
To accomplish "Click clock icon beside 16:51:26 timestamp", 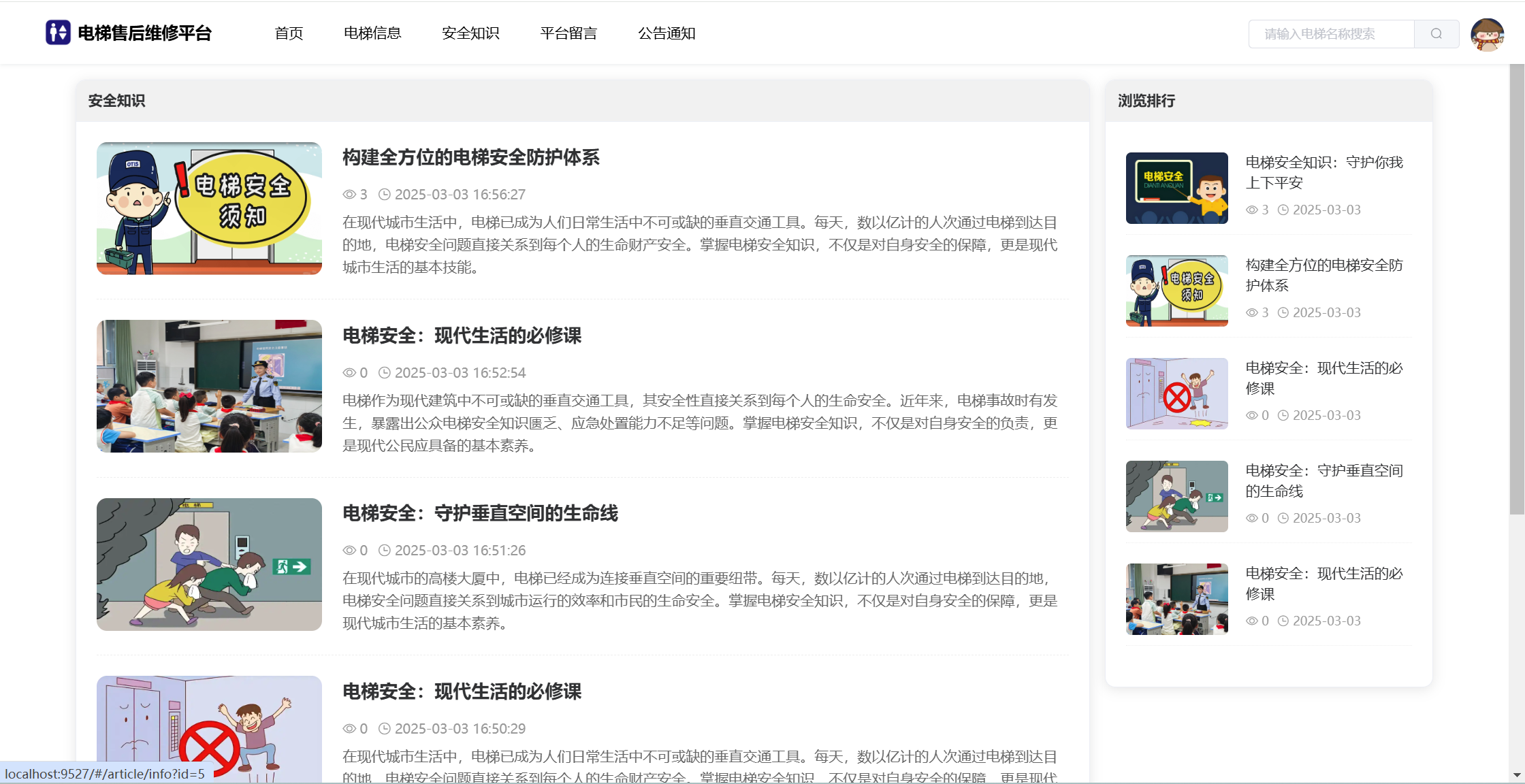I will [384, 551].
